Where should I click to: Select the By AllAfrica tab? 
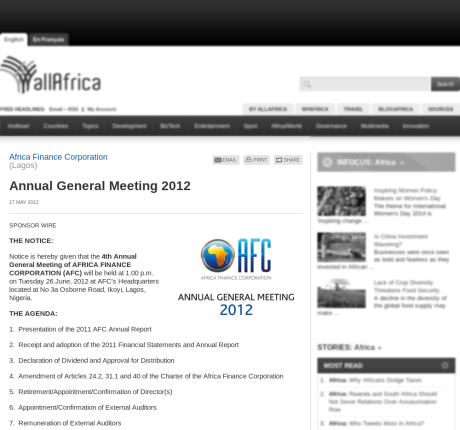point(268,109)
